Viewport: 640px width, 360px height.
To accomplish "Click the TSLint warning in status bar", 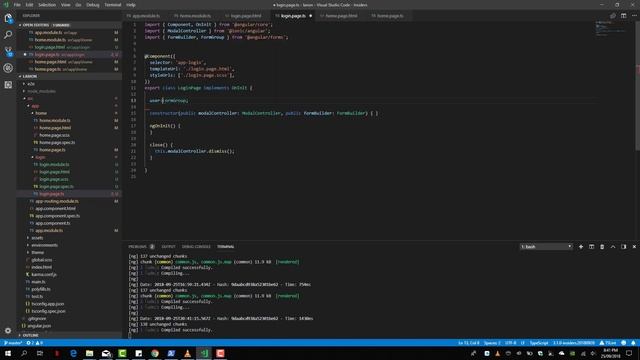I will pos(608,343).
